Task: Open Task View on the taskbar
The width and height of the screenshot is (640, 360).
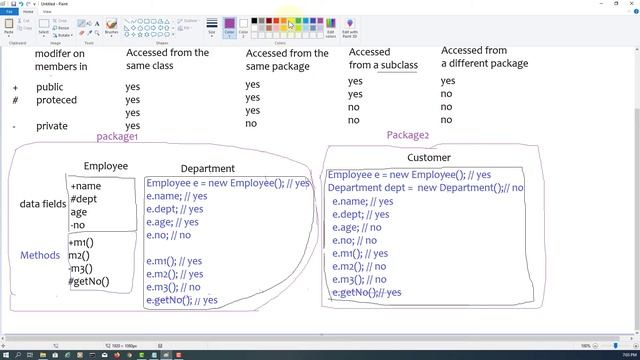Action: (30, 355)
